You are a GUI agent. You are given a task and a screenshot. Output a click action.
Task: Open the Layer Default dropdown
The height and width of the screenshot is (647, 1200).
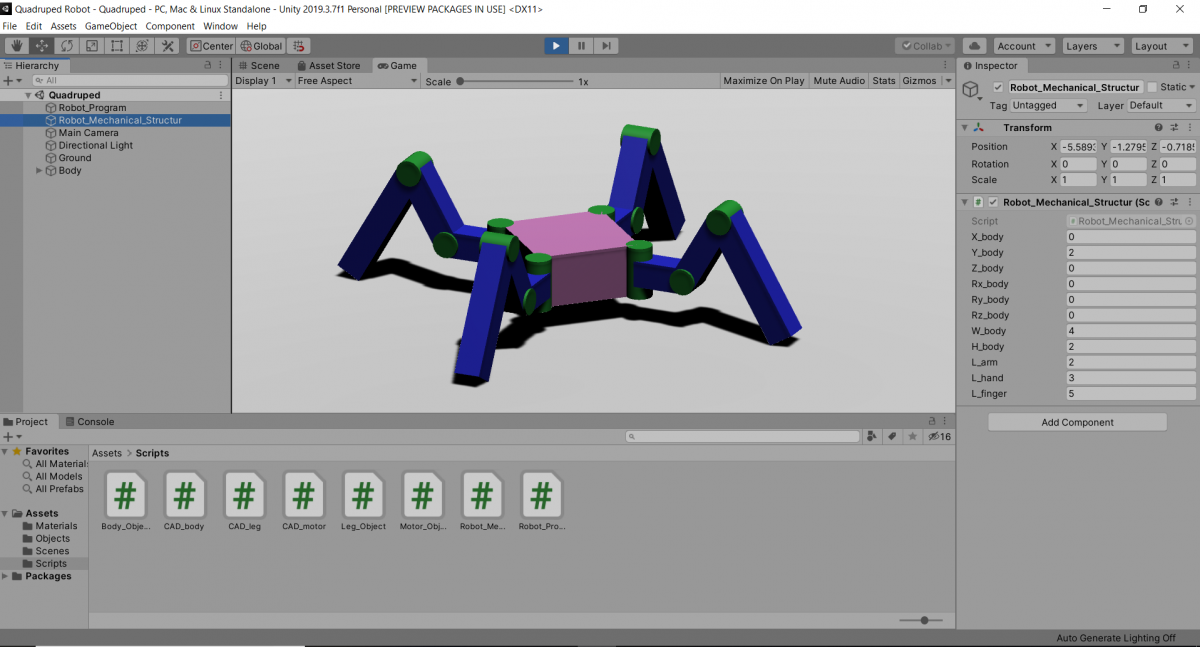point(1161,105)
